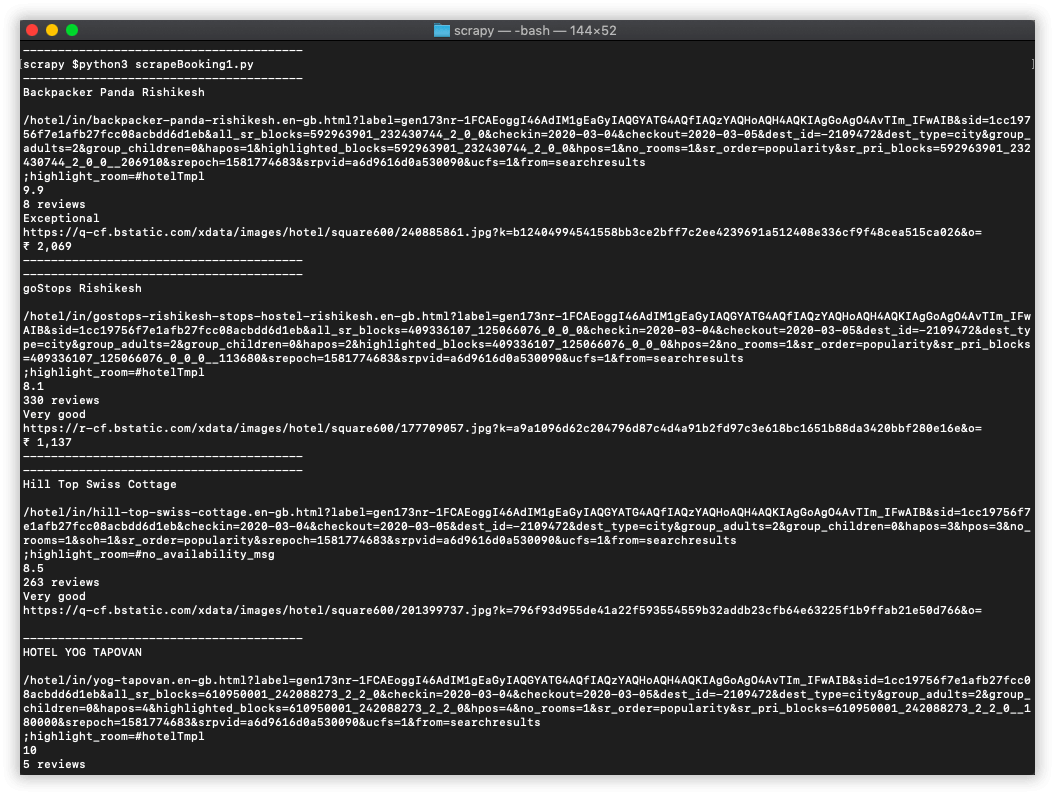The image size is (1055, 795).
Task: Click the price '₹ 2,069'
Action: click(x=47, y=247)
